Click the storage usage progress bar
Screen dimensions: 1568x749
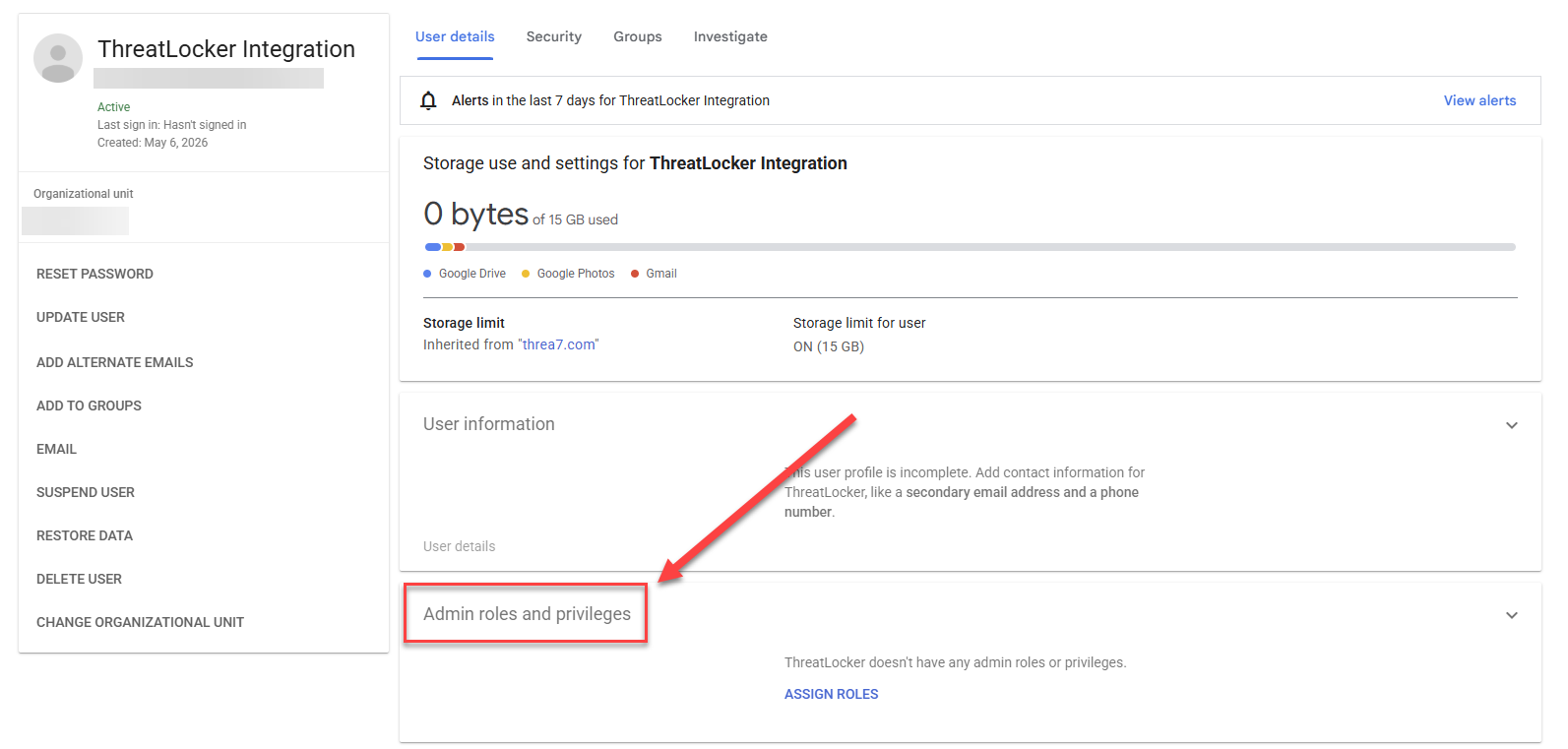(x=970, y=247)
